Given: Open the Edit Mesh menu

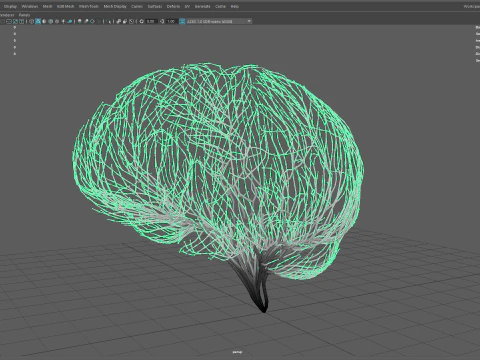Looking at the screenshot, I should [x=65, y=6].
